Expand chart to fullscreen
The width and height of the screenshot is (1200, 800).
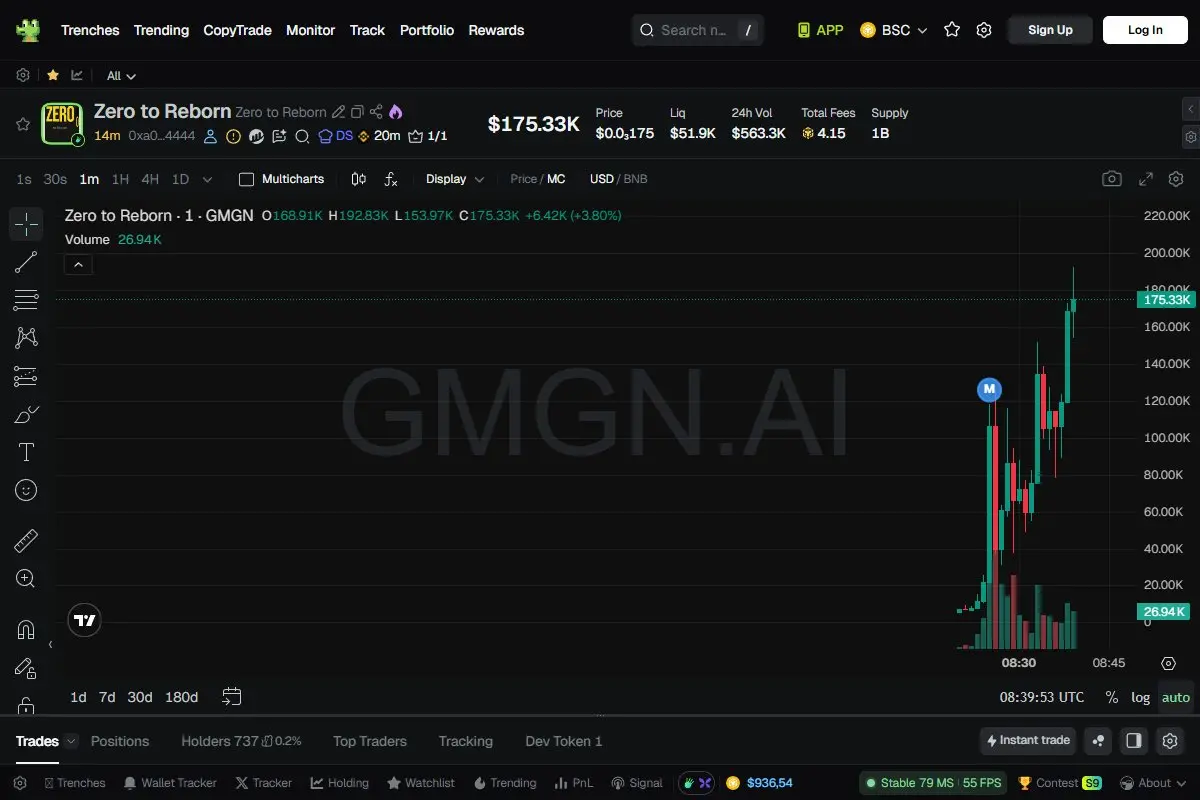click(1146, 179)
